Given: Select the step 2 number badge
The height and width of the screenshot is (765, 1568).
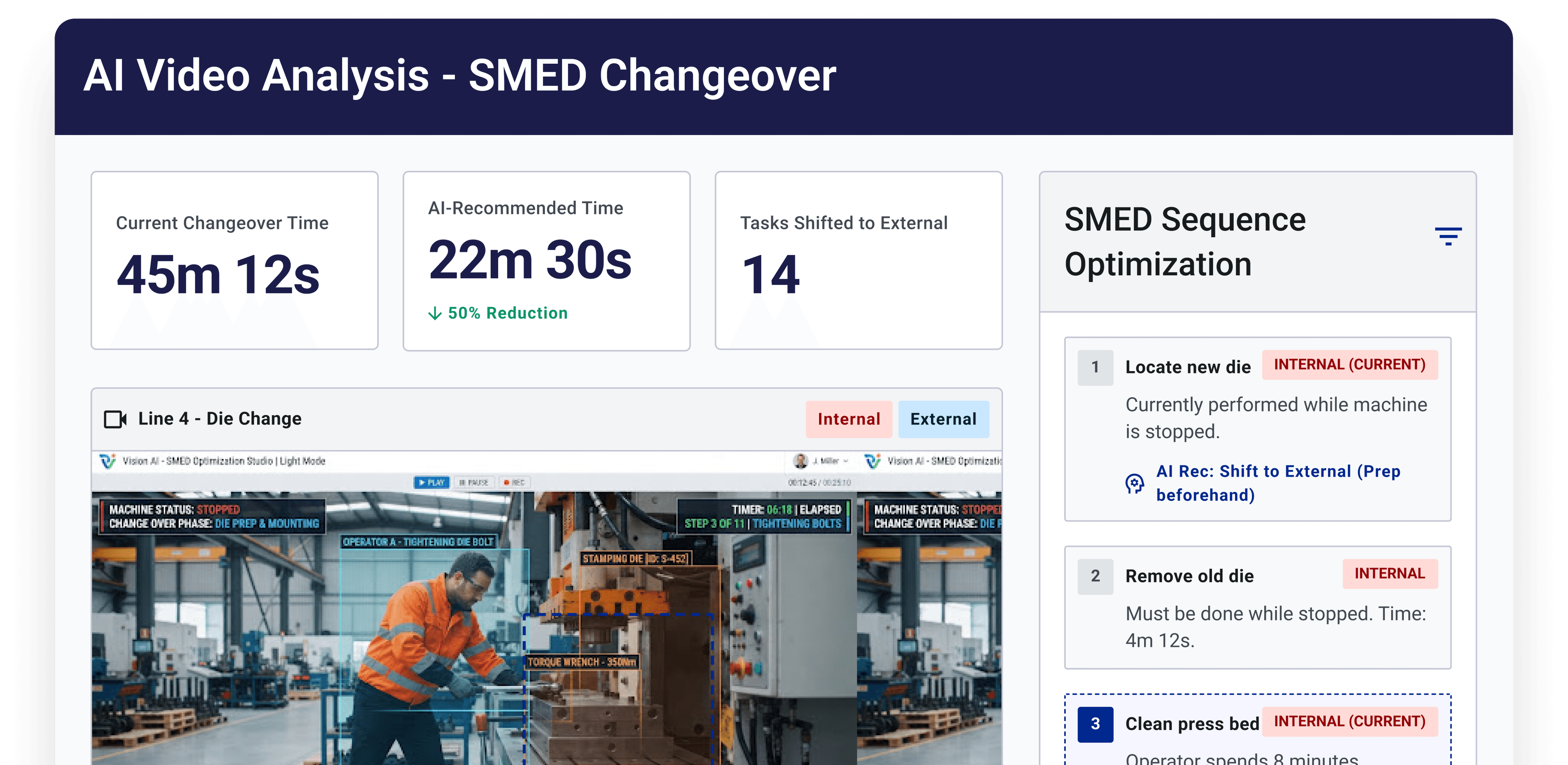Looking at the screenshot, I should click(x=1095, y=576).
